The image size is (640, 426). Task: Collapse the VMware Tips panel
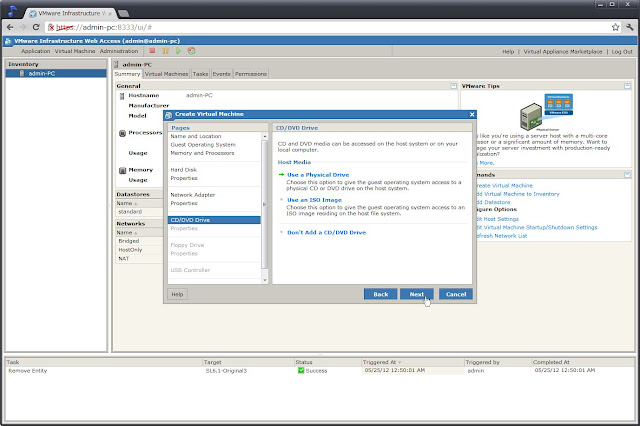point(627,86)
